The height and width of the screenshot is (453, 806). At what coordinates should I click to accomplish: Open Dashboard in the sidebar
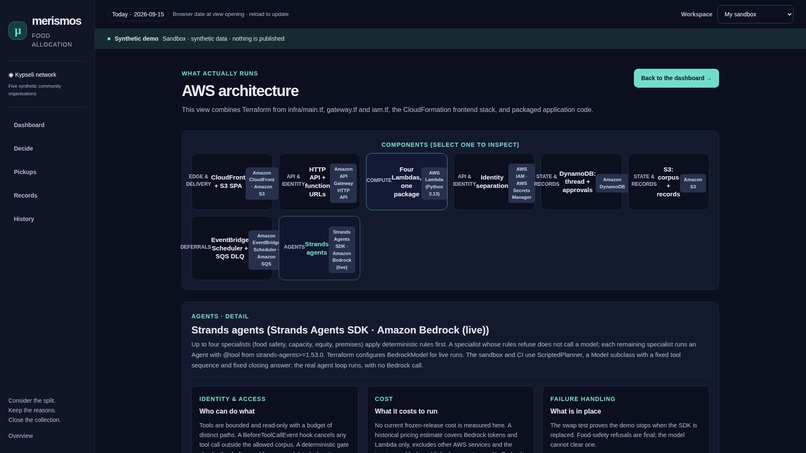[x=29, y=125]
